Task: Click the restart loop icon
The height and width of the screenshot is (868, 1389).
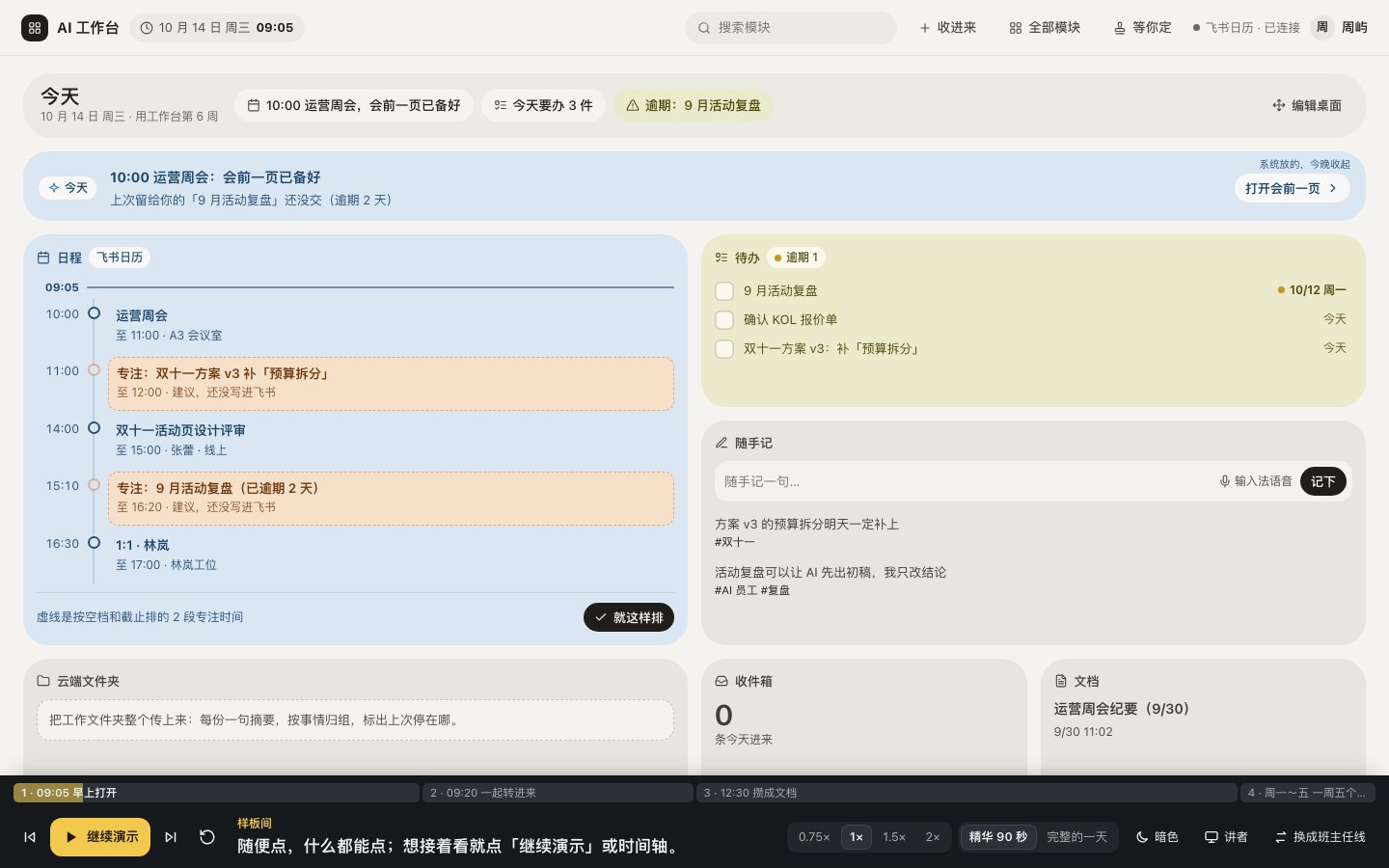Action: [x=206, y=837]
